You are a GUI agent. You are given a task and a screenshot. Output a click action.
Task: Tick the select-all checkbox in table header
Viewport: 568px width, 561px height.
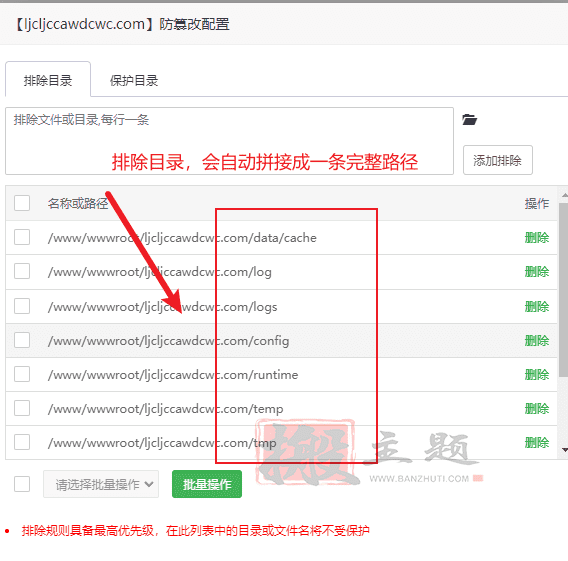point(22,203)
